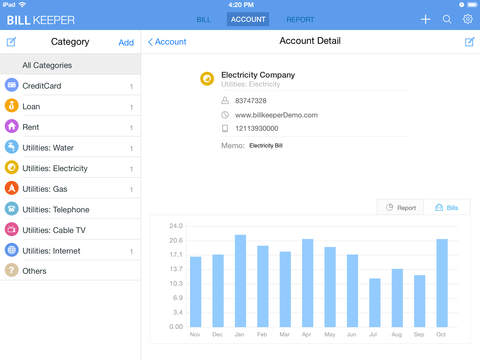
Task: Click the CreditCard category icon
Action: [x=12, y=85]
